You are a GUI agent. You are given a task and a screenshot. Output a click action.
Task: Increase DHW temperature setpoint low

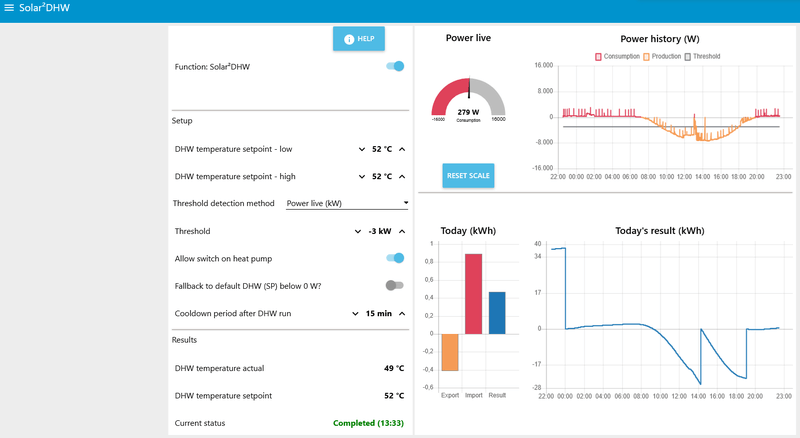402,150
